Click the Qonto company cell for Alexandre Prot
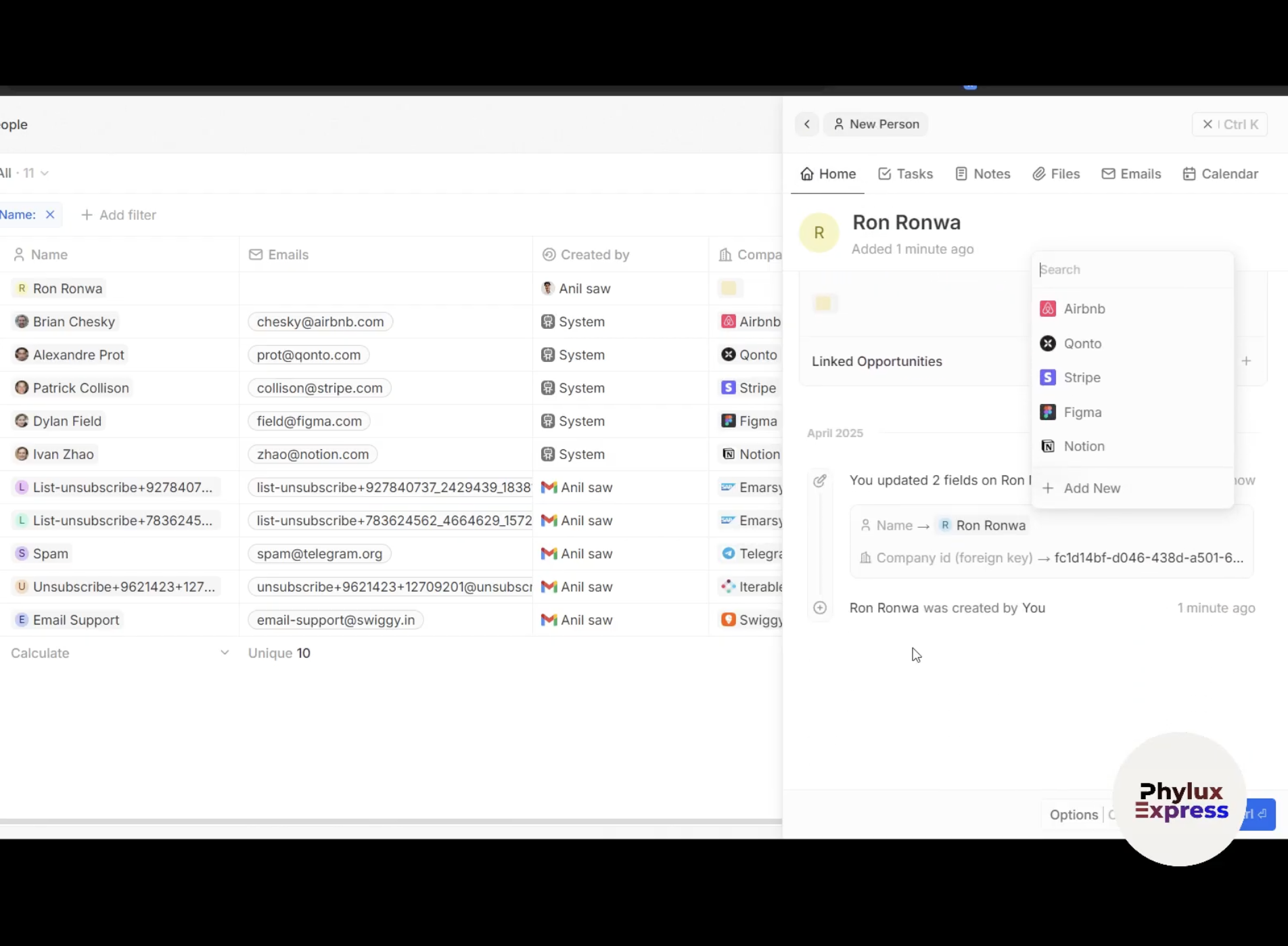The height and width of the screenshot is (946, 1288). pyautogui.click(x=749, y=355)
